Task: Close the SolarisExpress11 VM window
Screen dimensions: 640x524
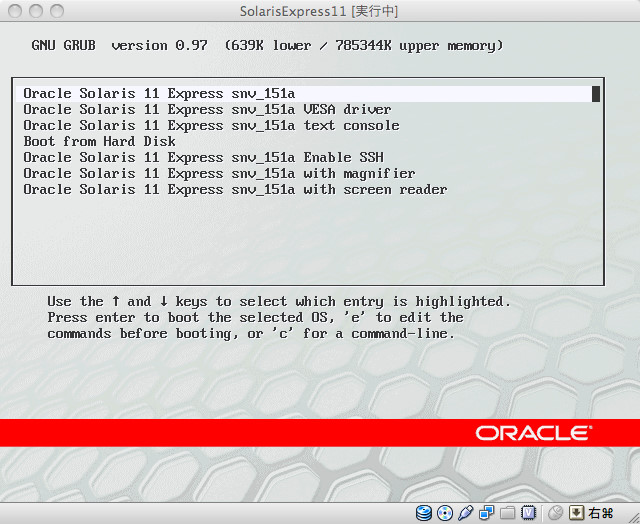Action: tap(15, 11)
